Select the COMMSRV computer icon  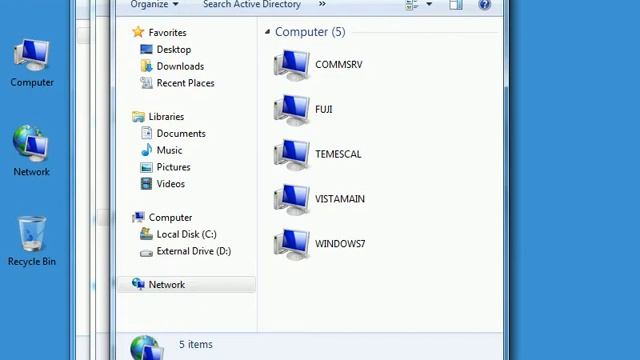click(291, 64)
